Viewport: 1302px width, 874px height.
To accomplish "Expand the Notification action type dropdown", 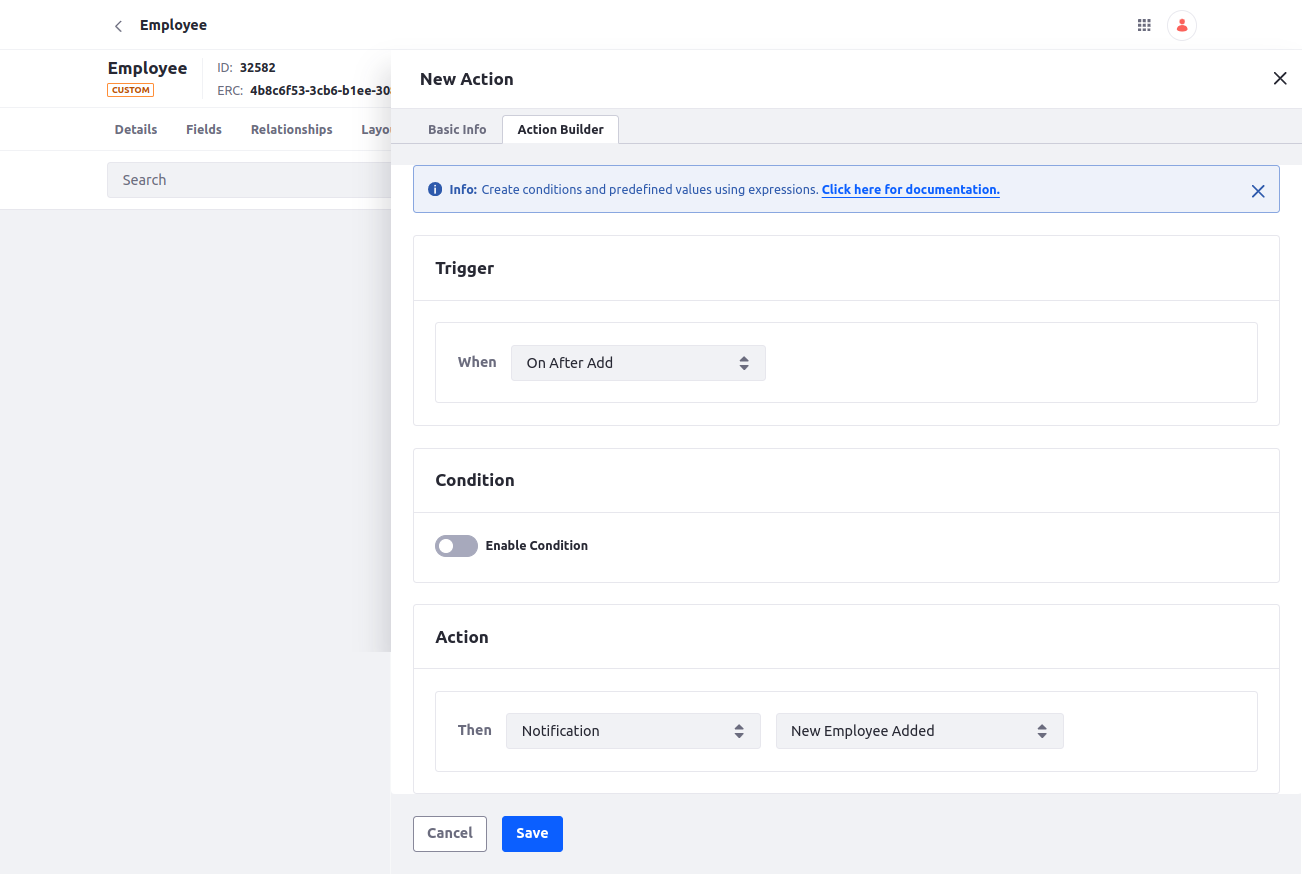I will [633, 731].
